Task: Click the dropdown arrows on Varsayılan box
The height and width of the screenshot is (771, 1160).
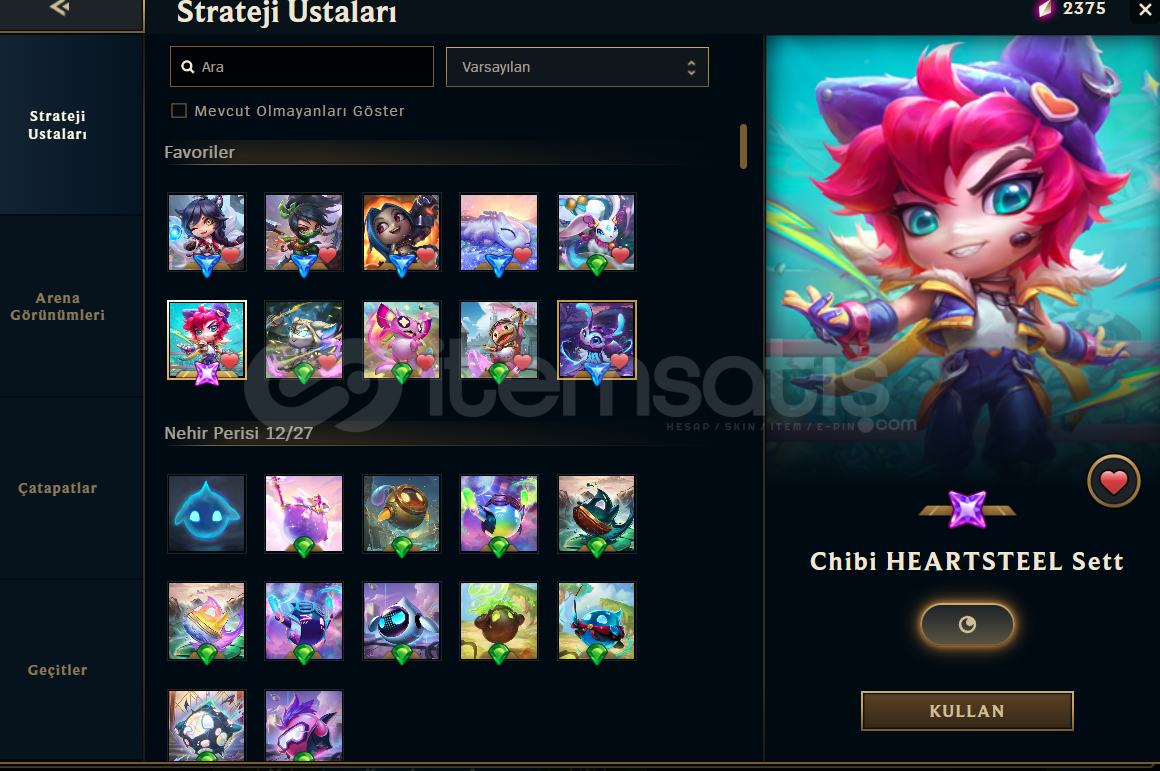Action: 691,67
